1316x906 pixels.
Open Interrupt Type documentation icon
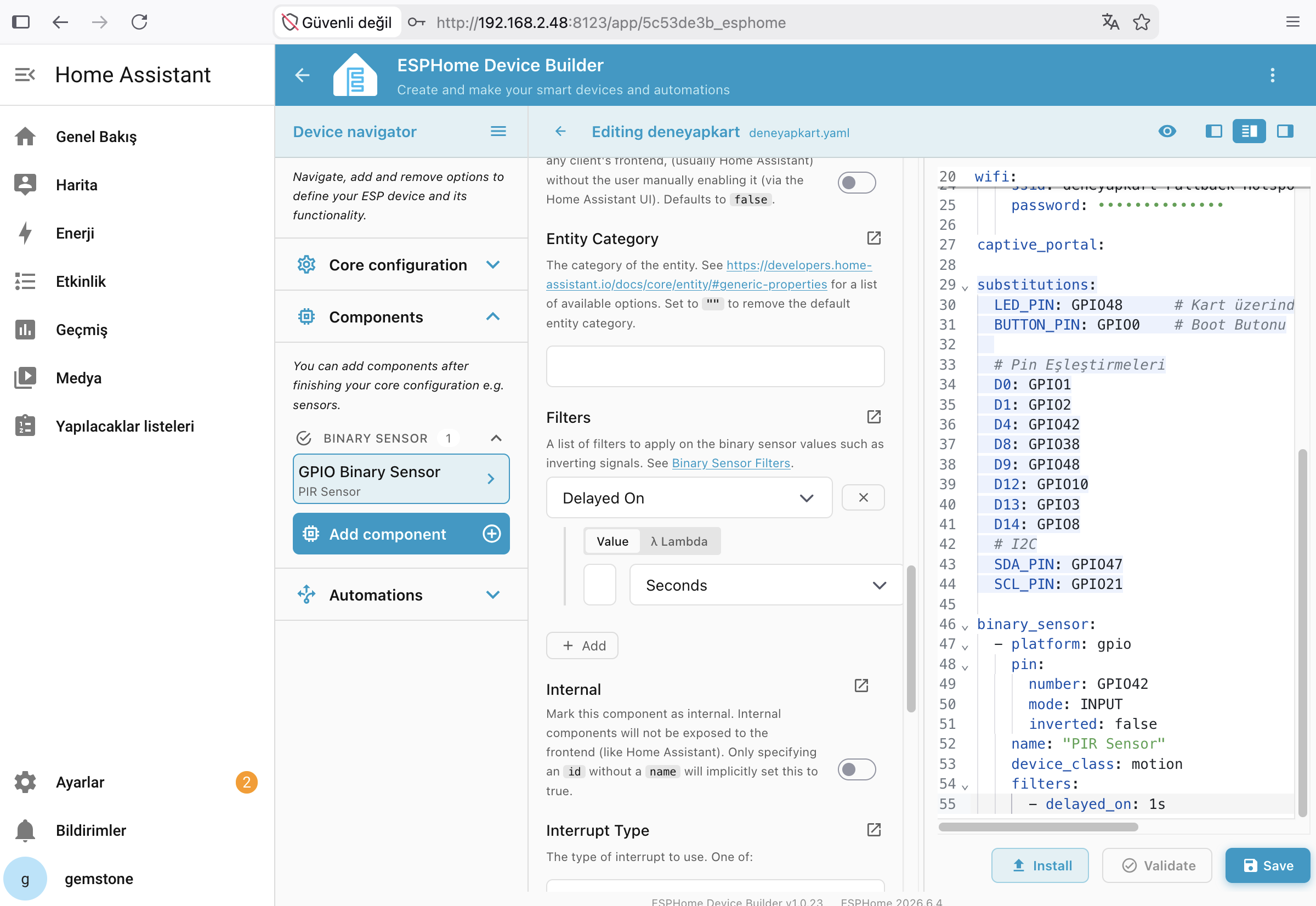[874, 830]
